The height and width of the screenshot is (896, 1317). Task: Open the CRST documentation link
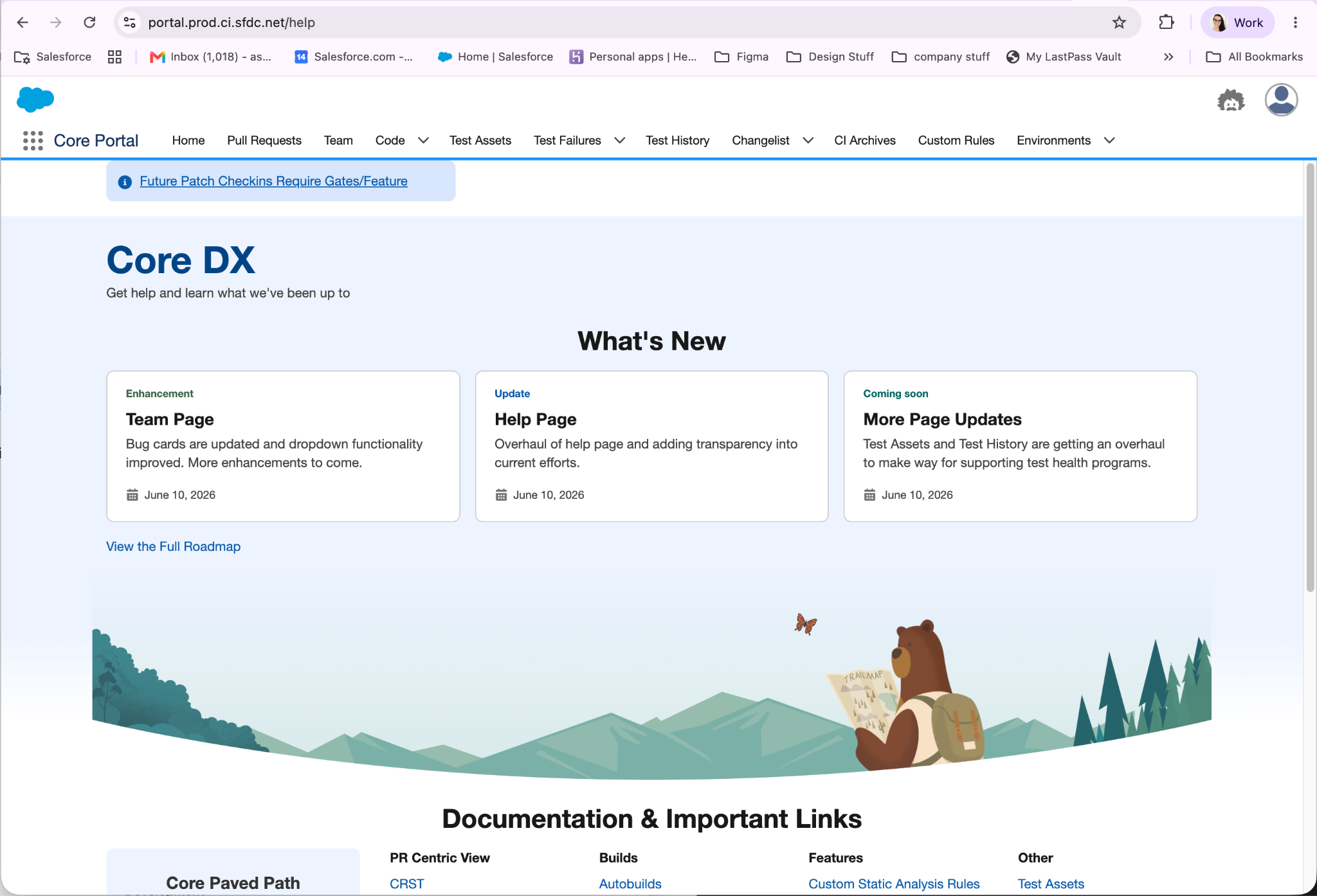pyautogui.click(x=407, y=884)
